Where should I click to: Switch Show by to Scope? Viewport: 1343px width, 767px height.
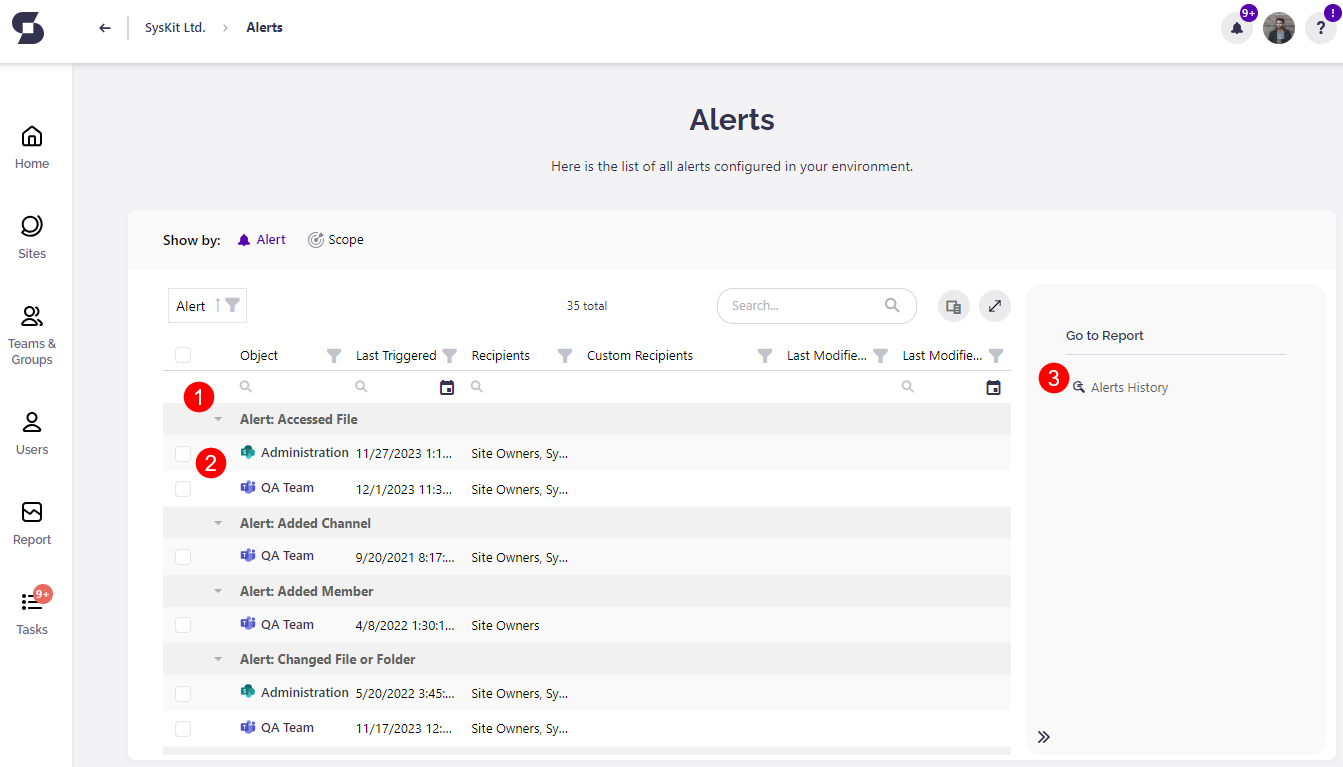(336, 239)
